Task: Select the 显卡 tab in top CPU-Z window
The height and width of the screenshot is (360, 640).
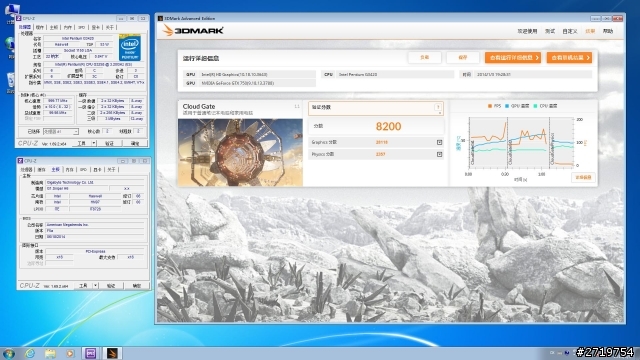Action: click(96, 27)
